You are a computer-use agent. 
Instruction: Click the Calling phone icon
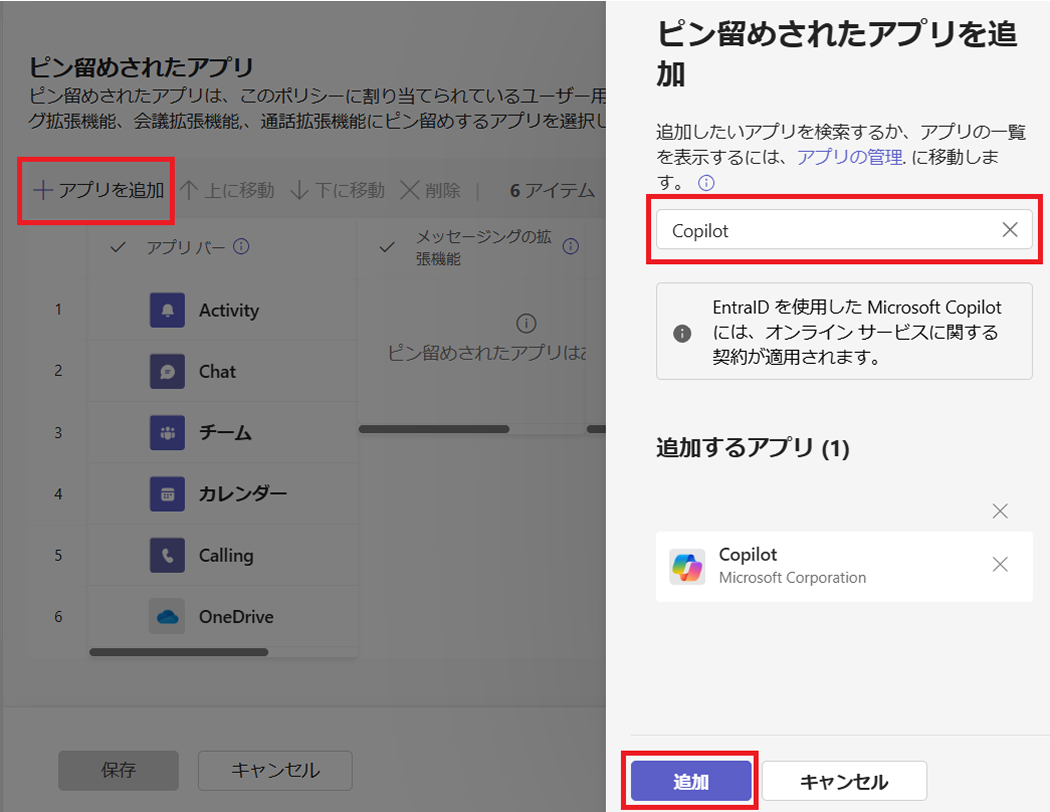[167, 556]
